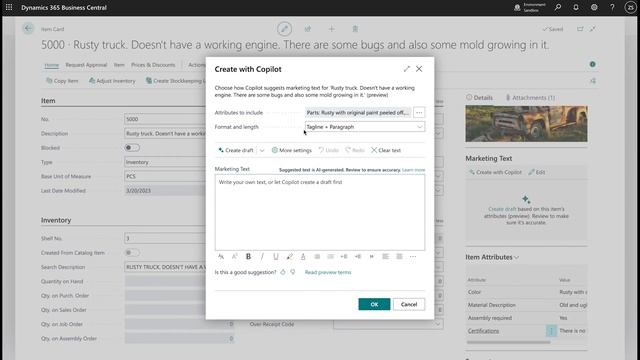
Task: Toggle italic formatting
Action: point(262,256)
